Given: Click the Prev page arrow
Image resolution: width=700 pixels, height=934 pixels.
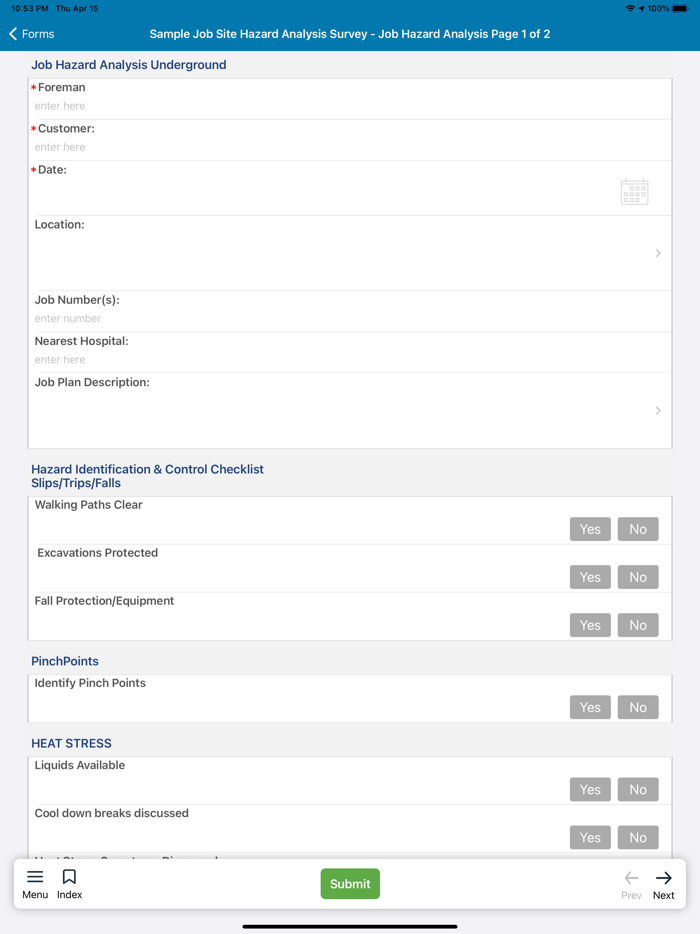Looking at the screenshot, I should coord(631,878).
